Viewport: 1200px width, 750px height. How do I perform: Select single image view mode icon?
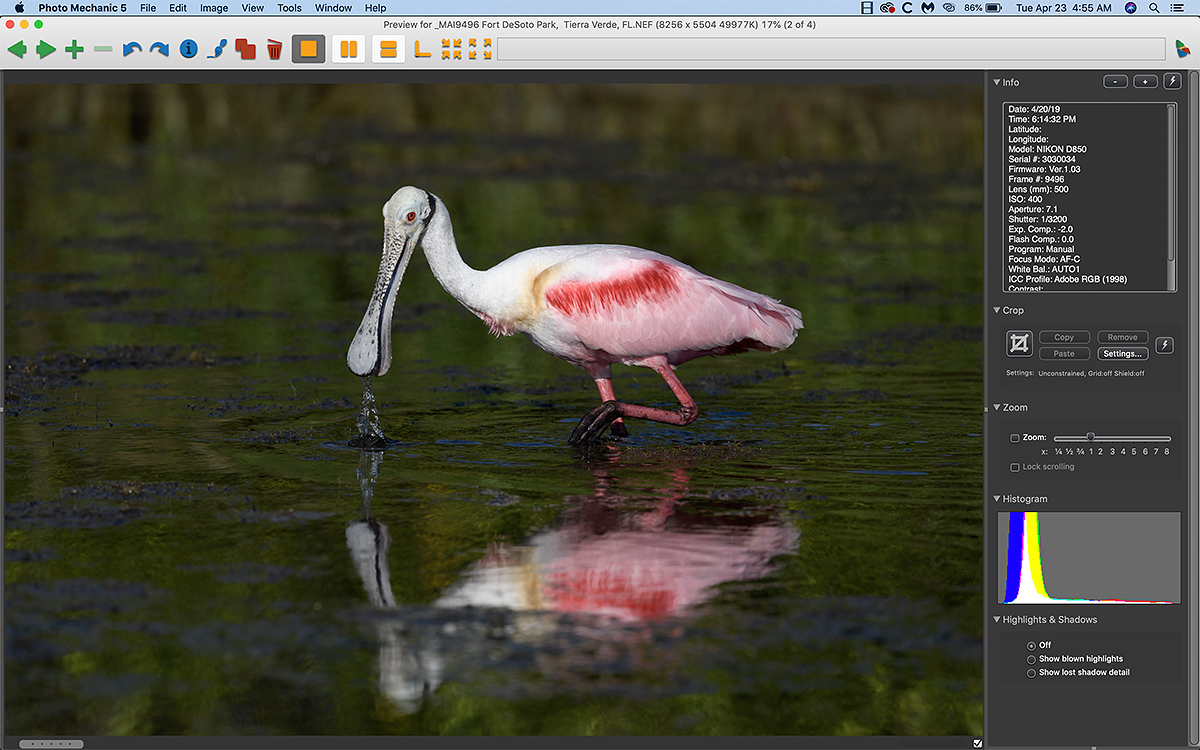coord(308,49)
